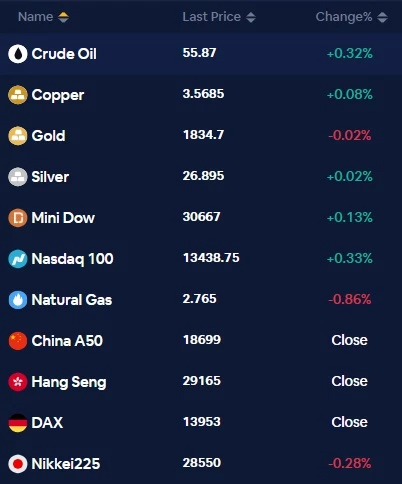Open the Nasdaq 100 chart icon
Viewport: 402px width, 484px height.
pyautogui.click(x=18, y=259)
